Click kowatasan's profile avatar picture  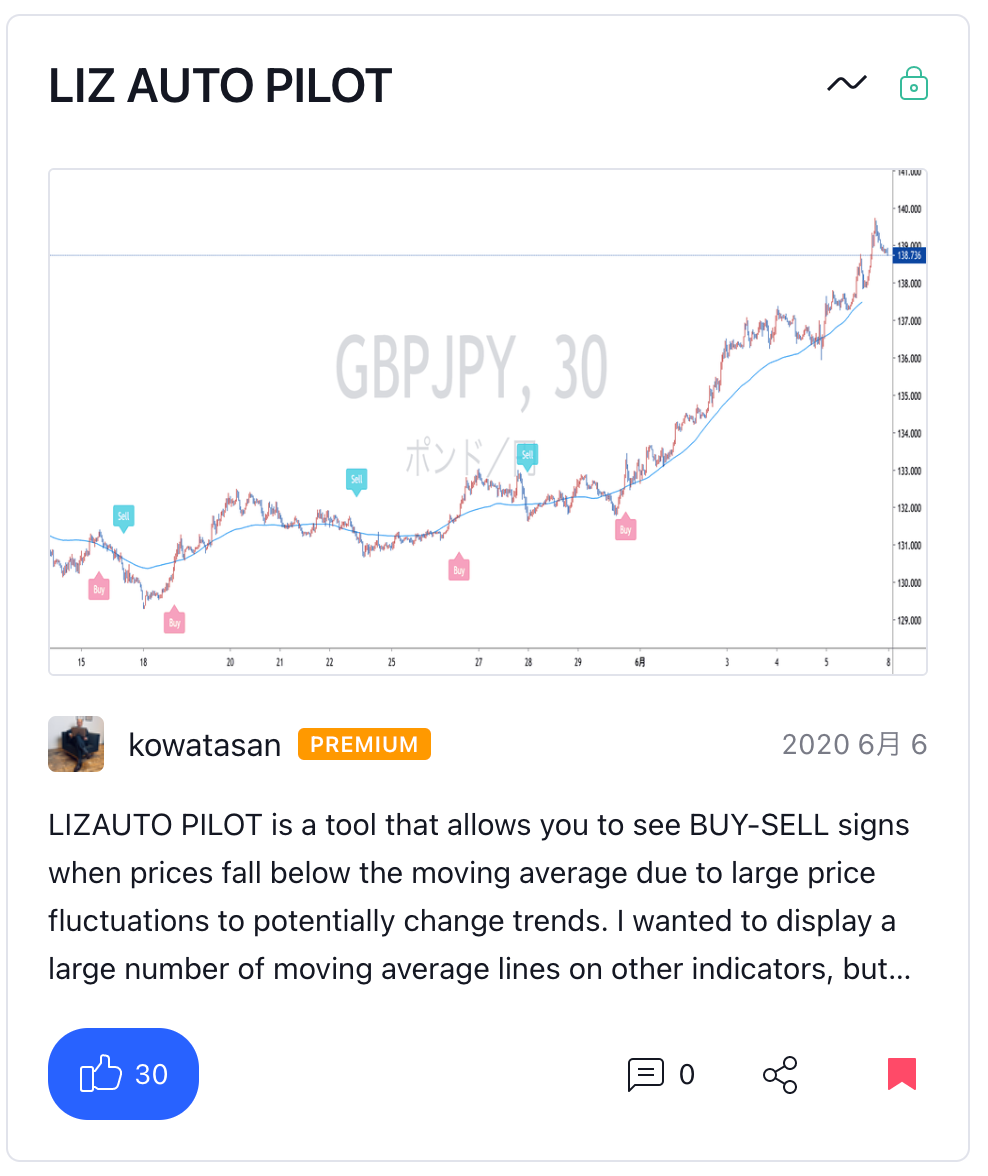click(x=76, y=744)
